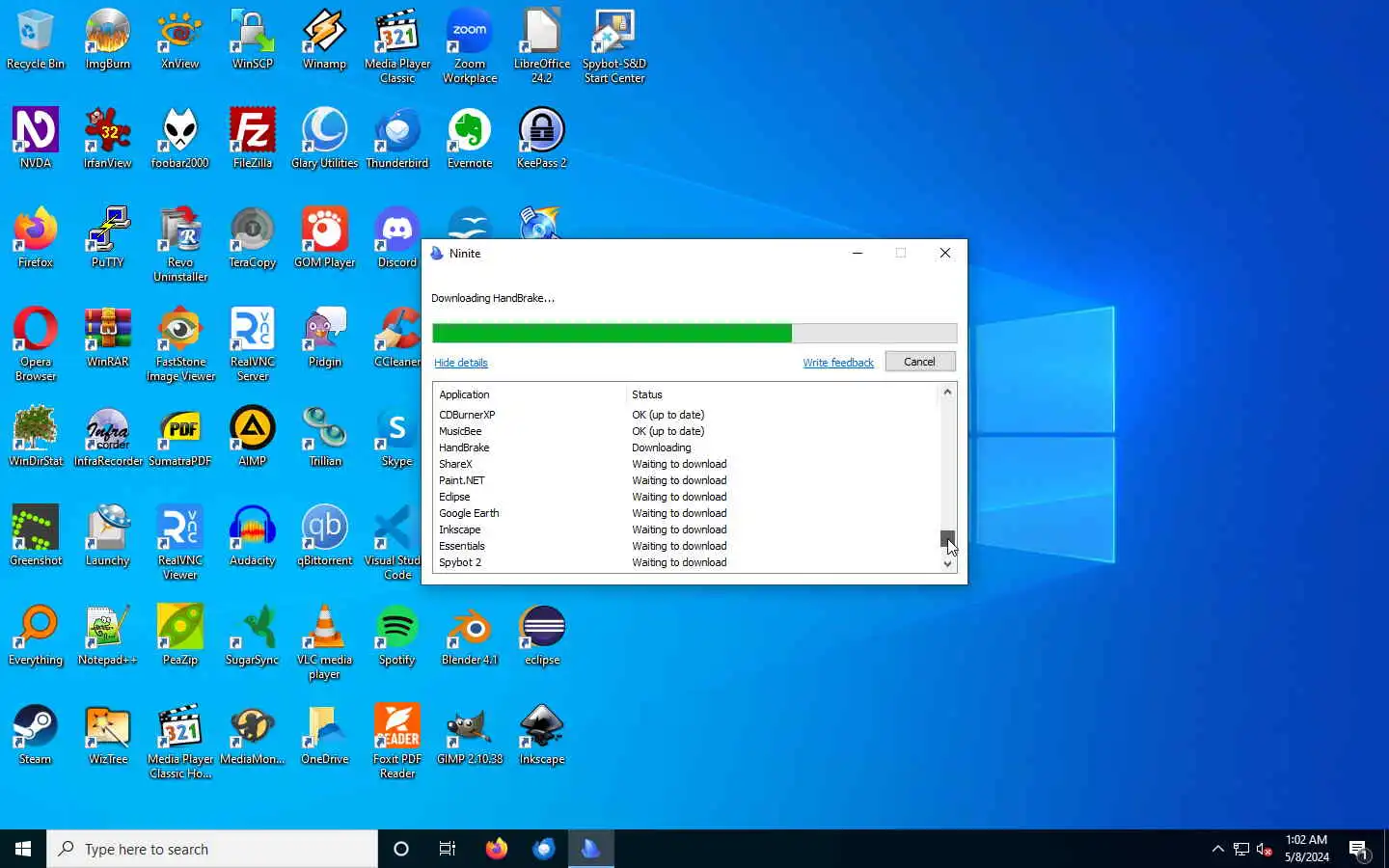Click the LibreOffice 24.2 desktop icon
Viewport: 1389px width, 868px height.
point(542,46)
